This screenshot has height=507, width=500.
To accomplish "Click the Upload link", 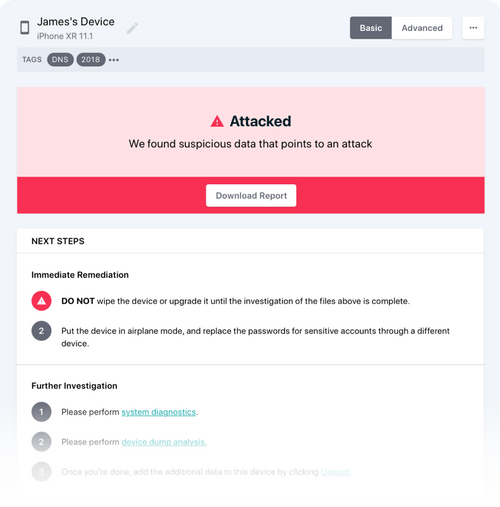I will [336, 472].
